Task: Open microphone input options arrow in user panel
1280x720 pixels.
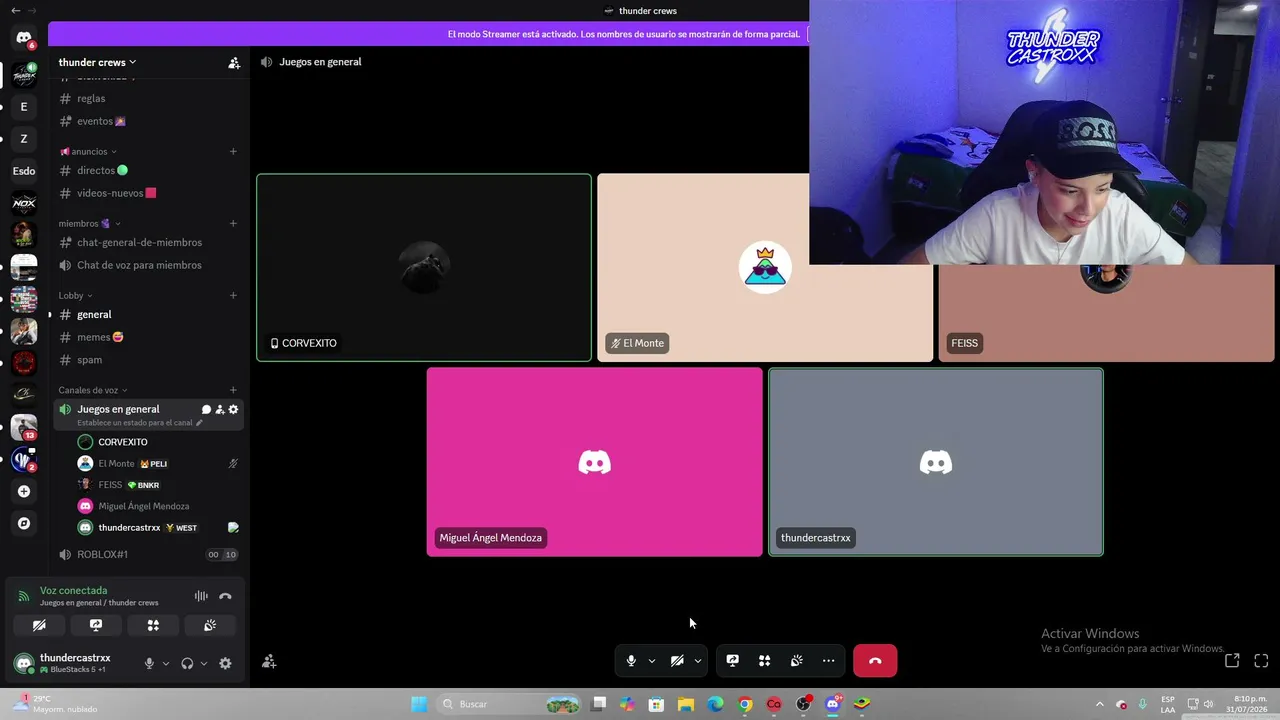Action: tap(166, 663)
